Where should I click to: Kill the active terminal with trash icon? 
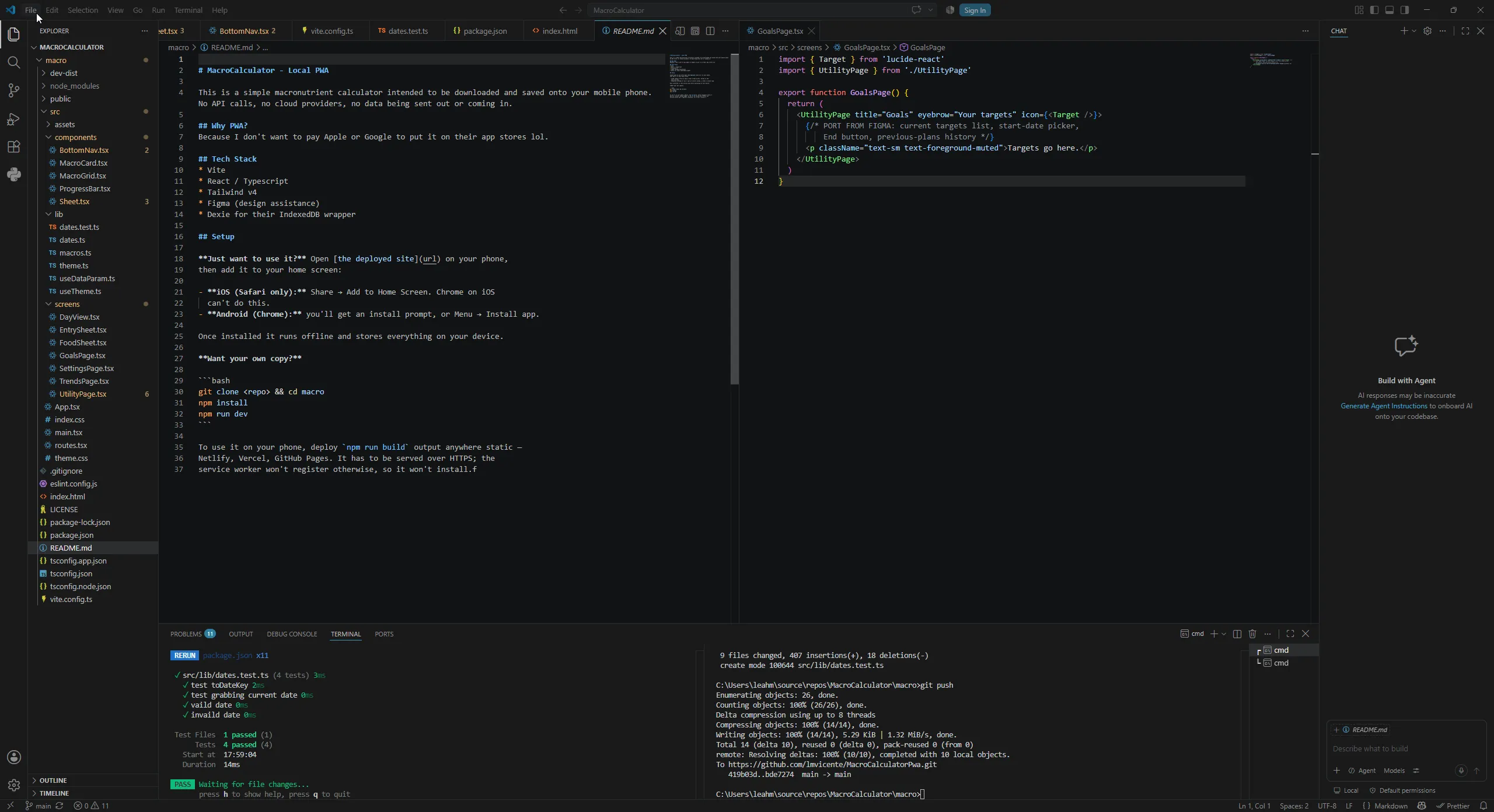click(x=1252, y=633)
